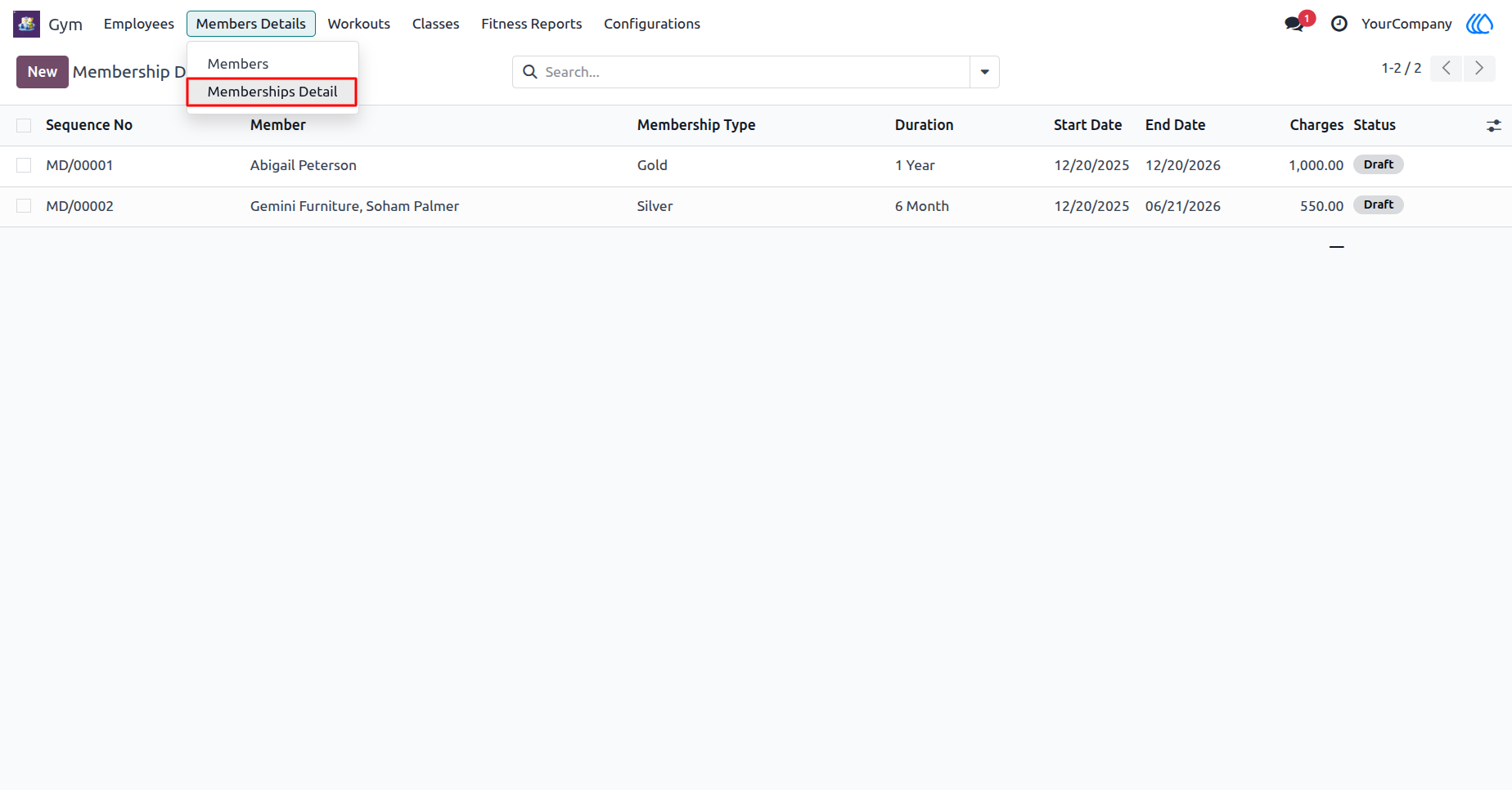Image resolution: width=1512 pixels, height=790 pixels.
Task: Open the Employees menu
Action: tap(139, 24)
